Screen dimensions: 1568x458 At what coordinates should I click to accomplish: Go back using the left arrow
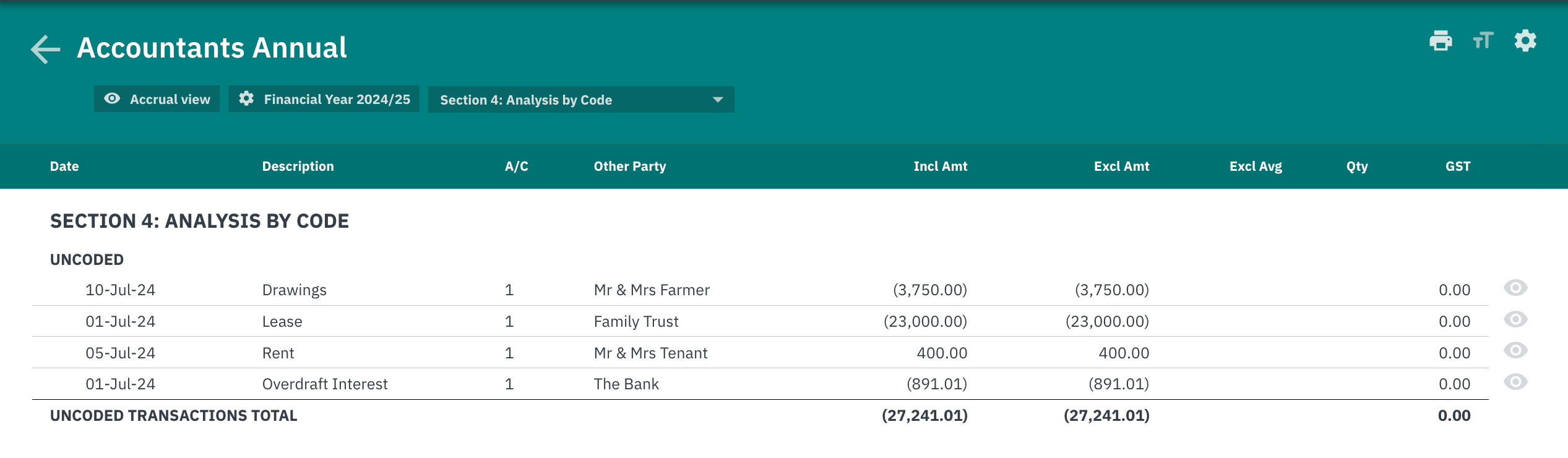(x=46, y=49)
